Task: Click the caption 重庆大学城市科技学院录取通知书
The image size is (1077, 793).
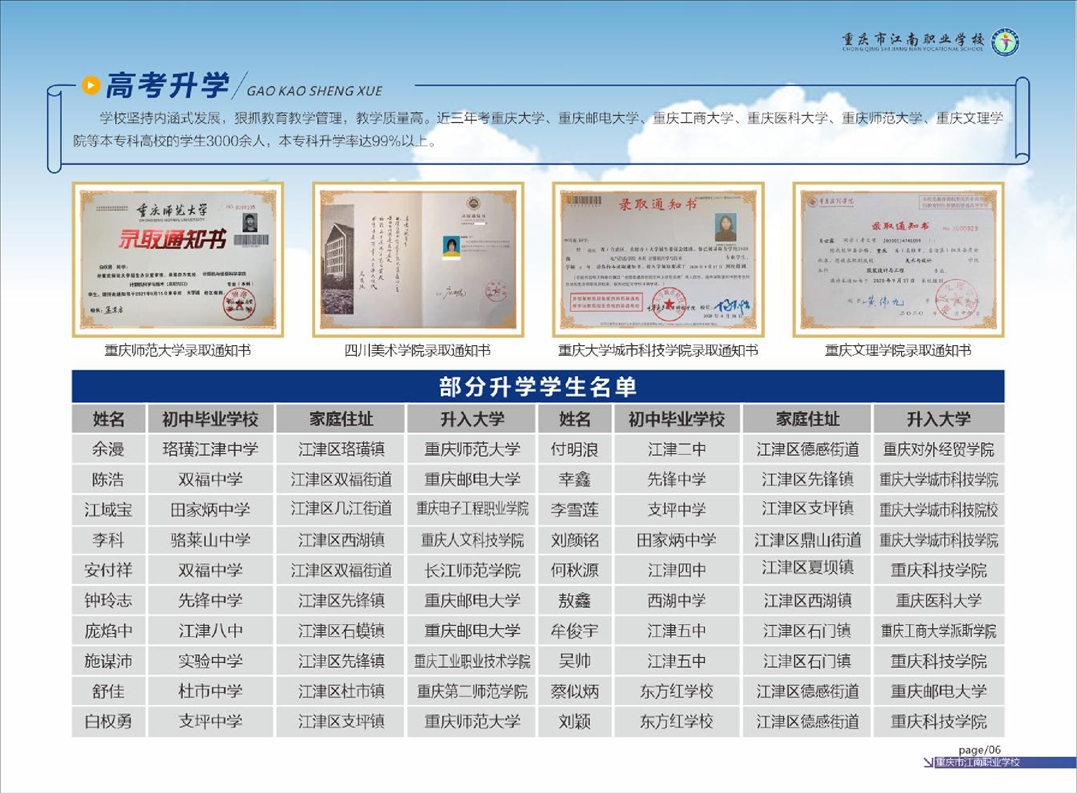Action: pos(658,351)
